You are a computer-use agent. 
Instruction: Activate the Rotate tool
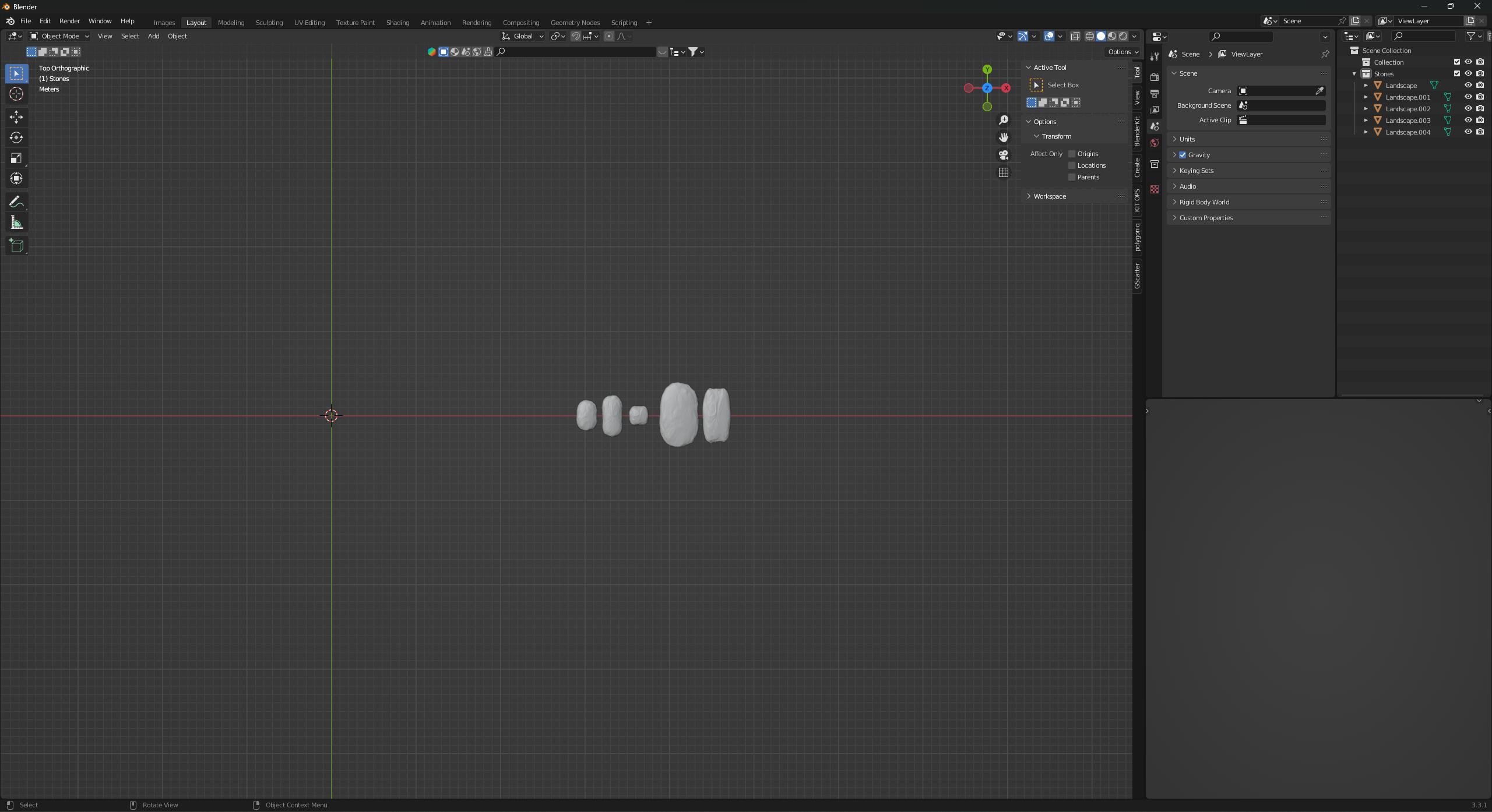[x=16, y=137]
